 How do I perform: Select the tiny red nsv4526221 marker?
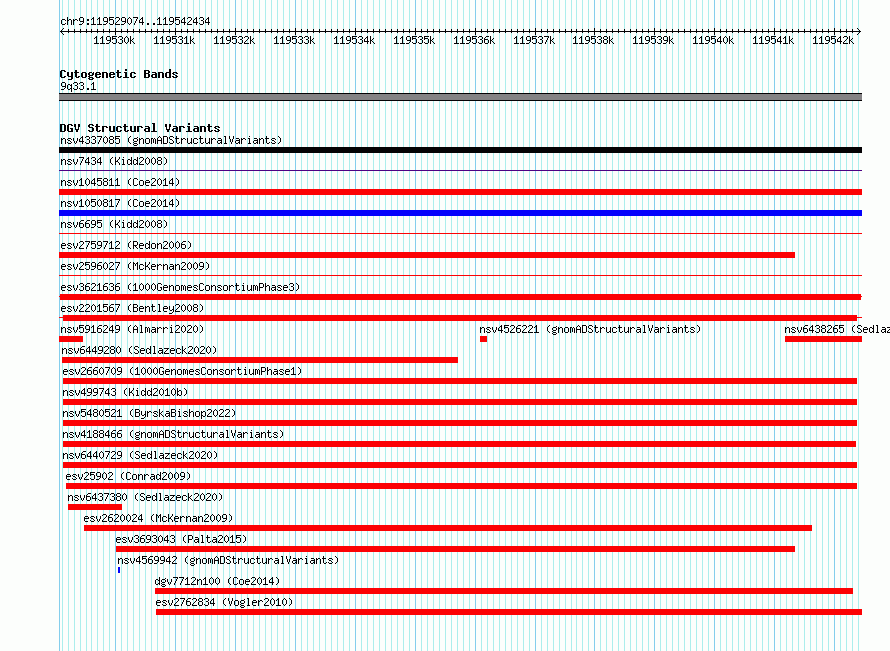click(483, 339)
